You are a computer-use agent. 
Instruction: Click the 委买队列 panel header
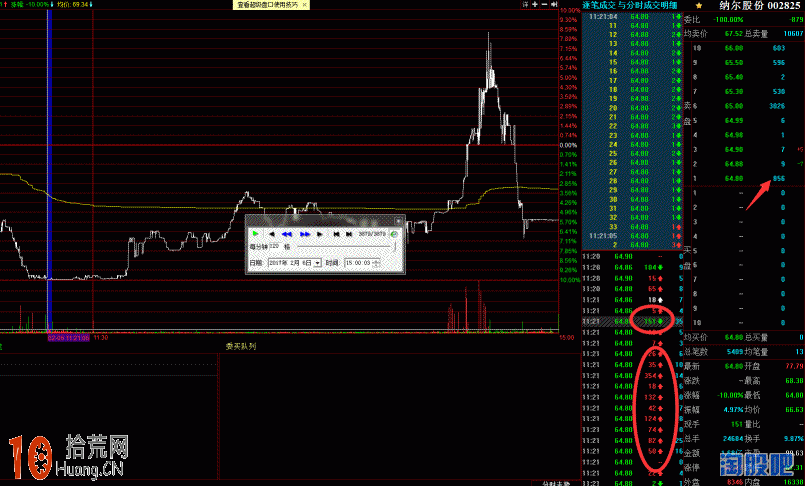click(x=241, y=346)
